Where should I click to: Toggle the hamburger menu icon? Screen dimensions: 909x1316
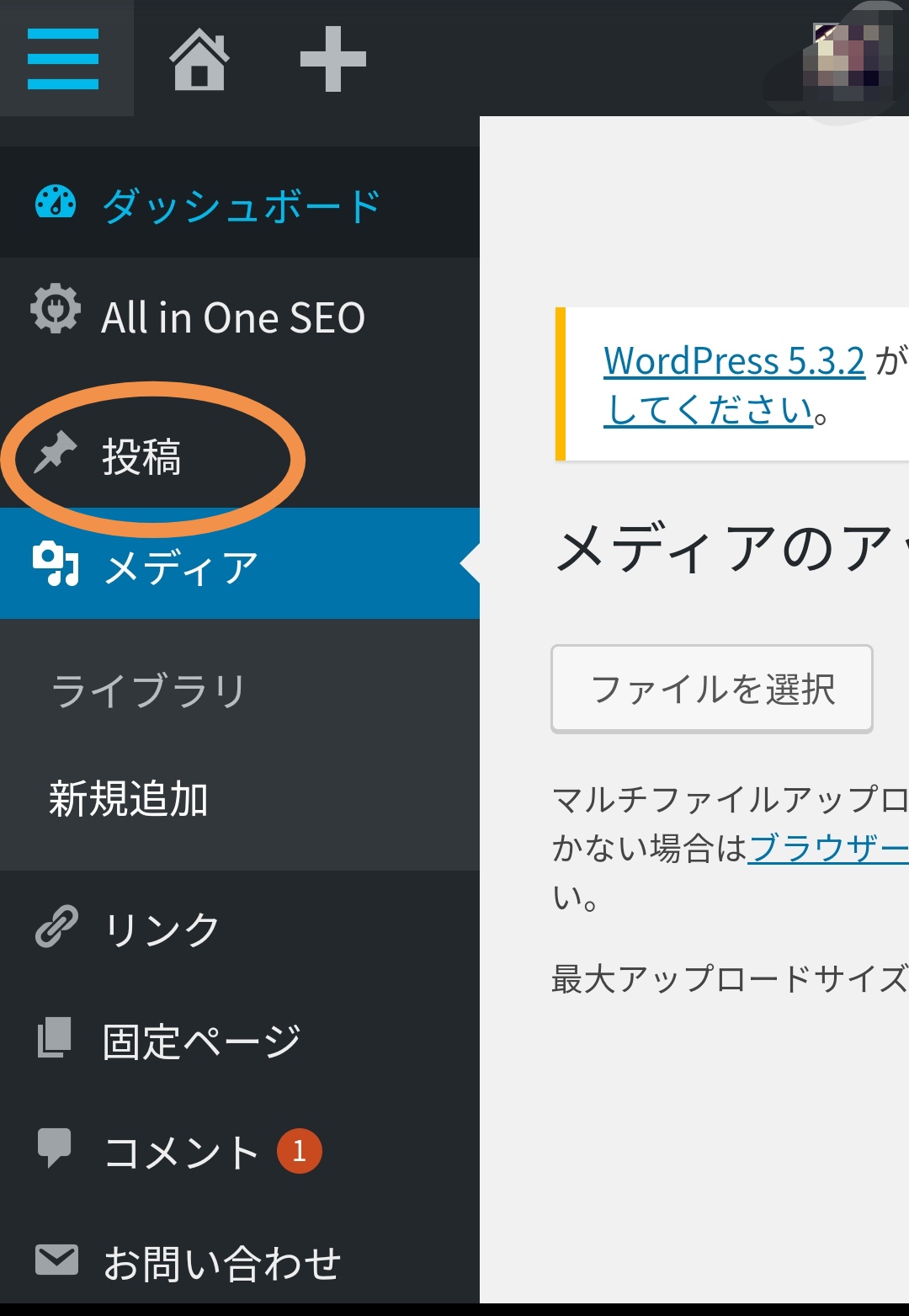63,59
